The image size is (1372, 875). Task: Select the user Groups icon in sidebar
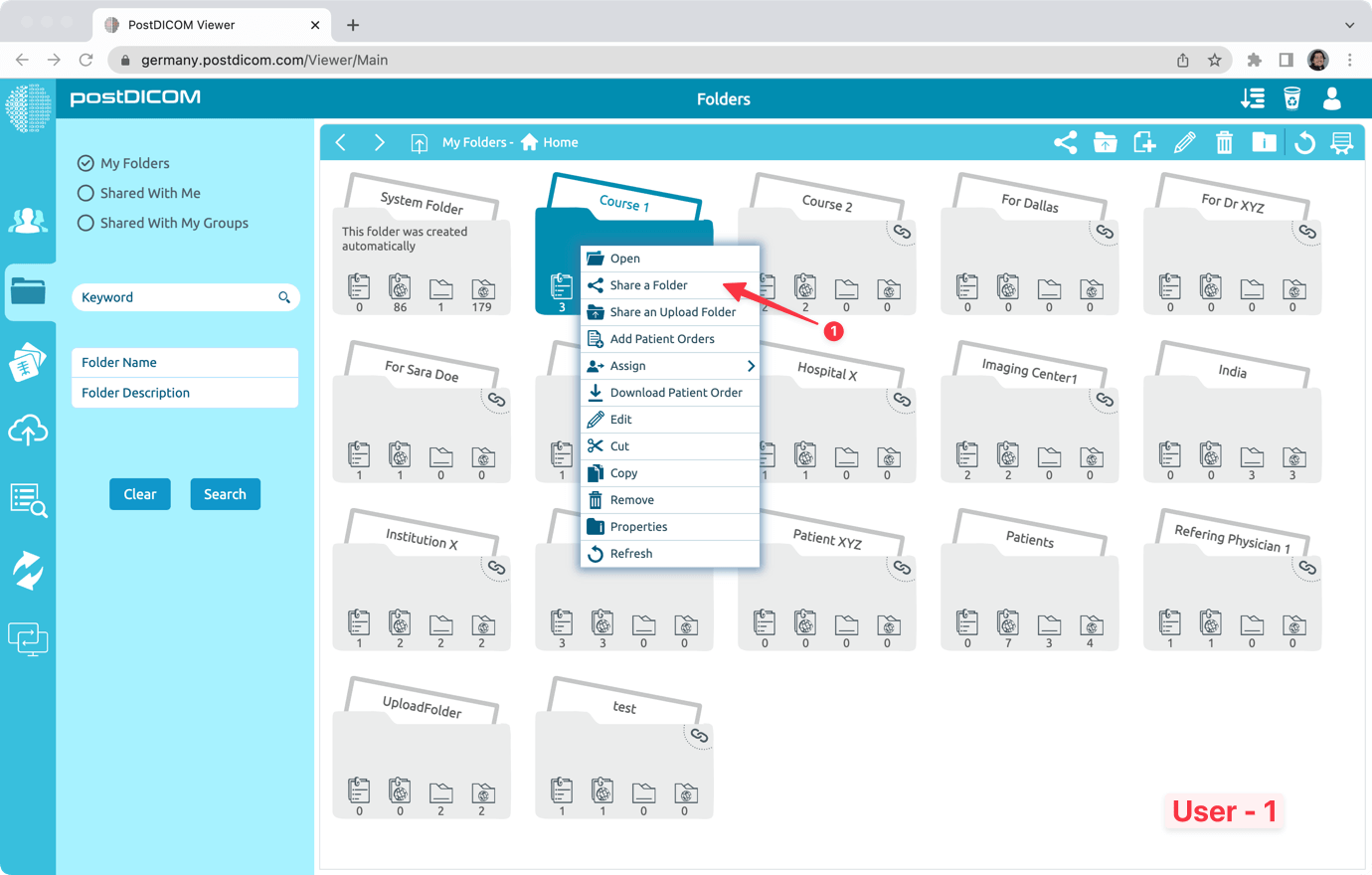tap(28, 221)
